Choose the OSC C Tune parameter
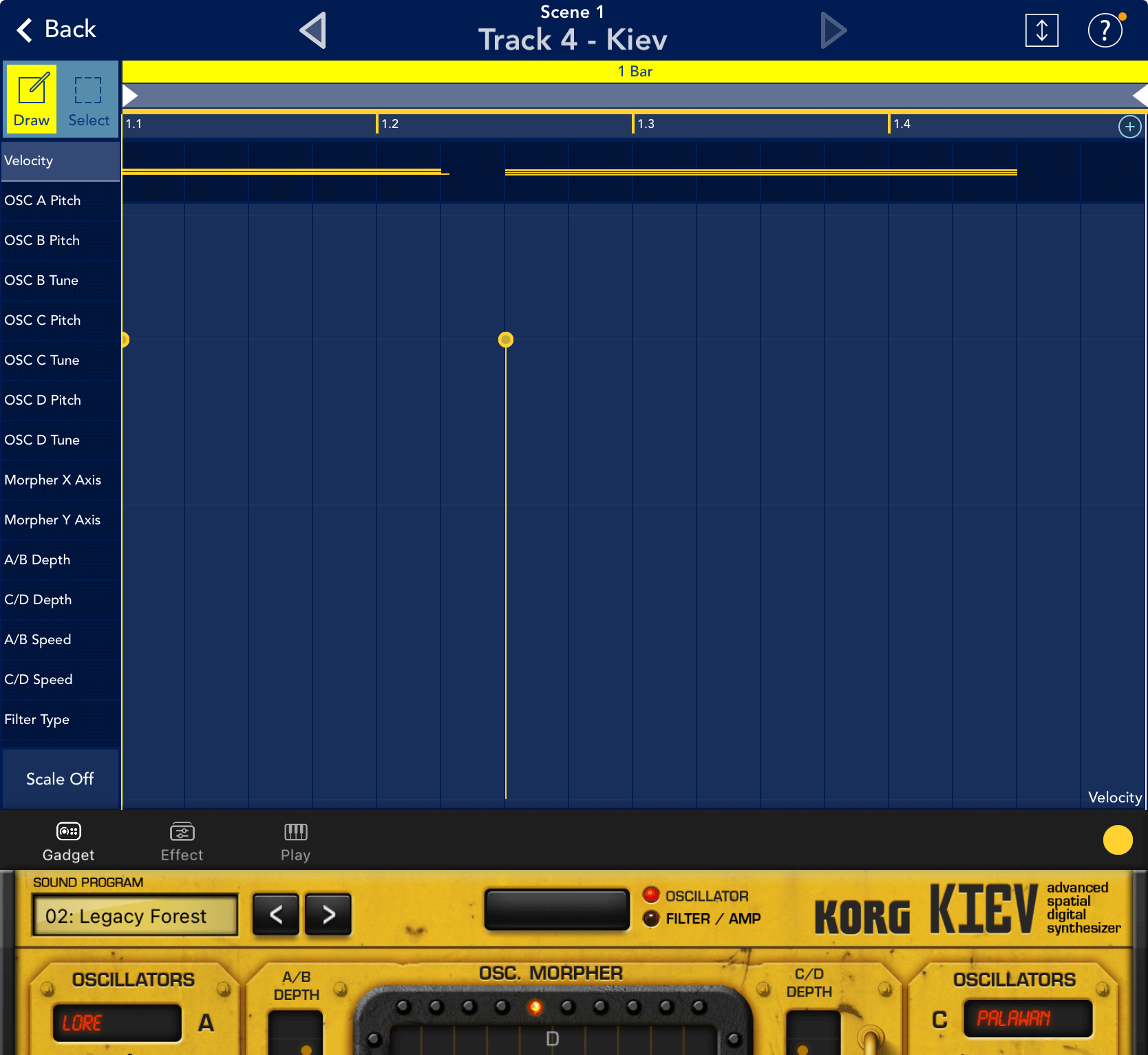Viewport: 1148px width, 1055px height. click(60, 361)
